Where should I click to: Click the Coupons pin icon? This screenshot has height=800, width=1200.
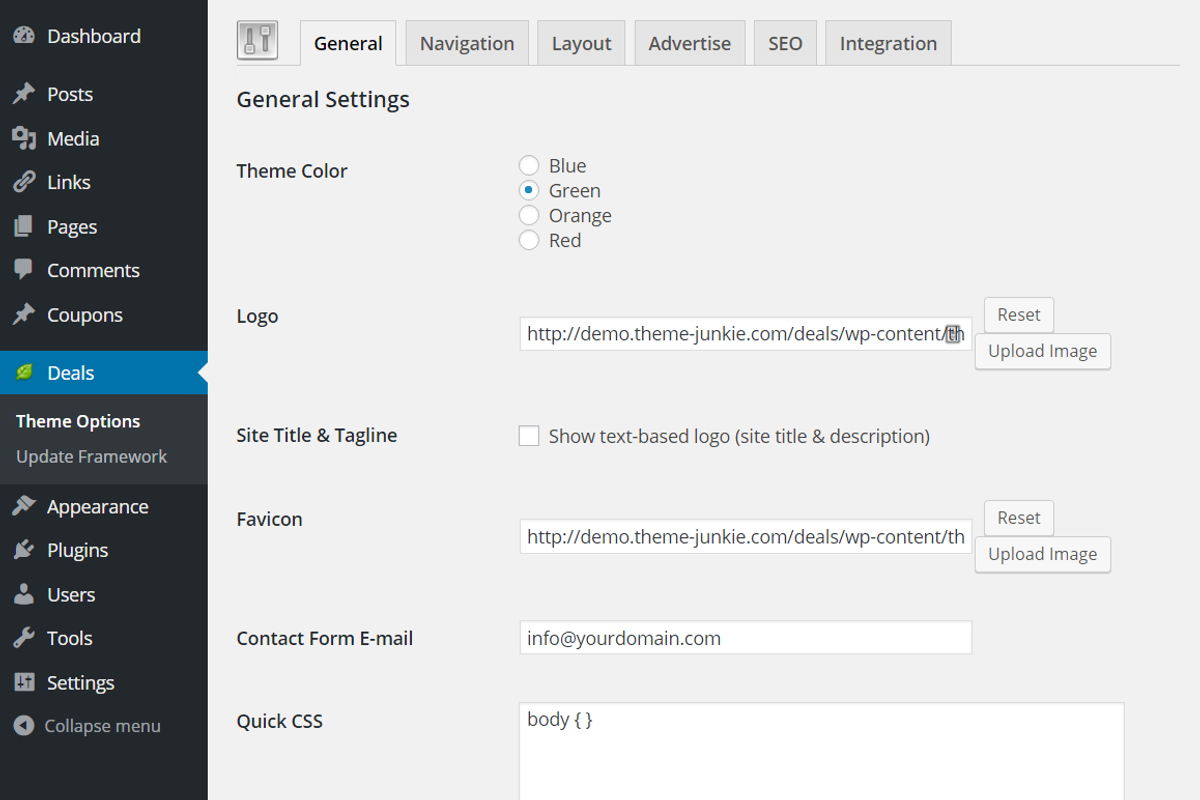pyautogui.click(x=24, y=315)
